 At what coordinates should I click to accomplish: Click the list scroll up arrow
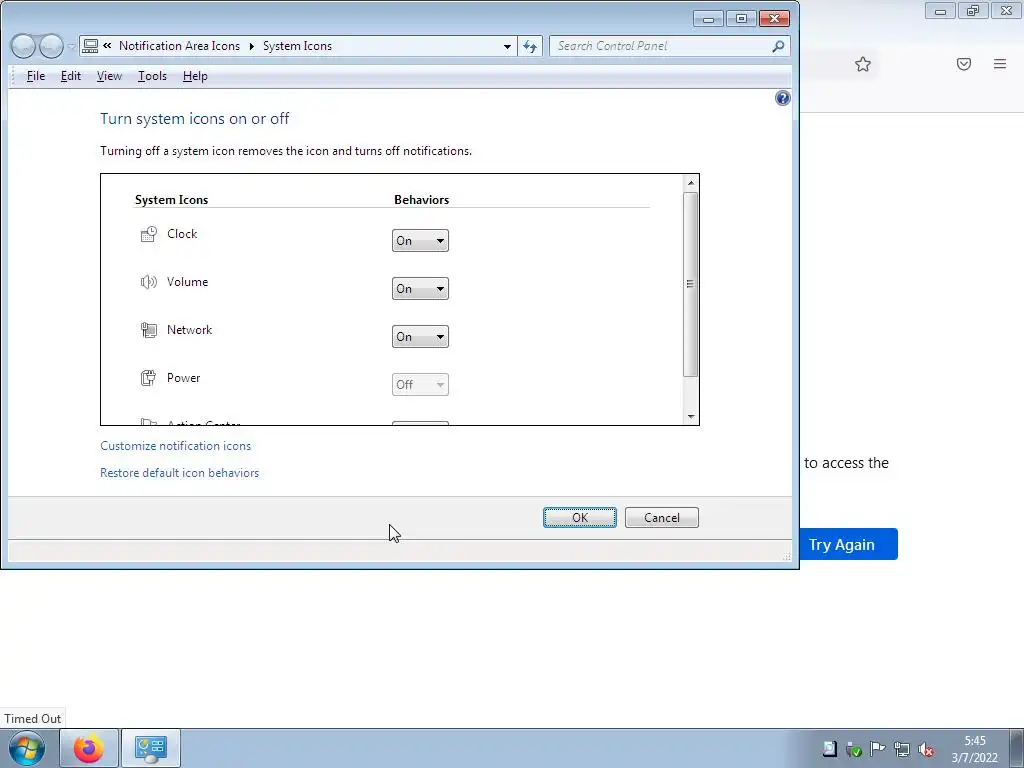point(691,183)
